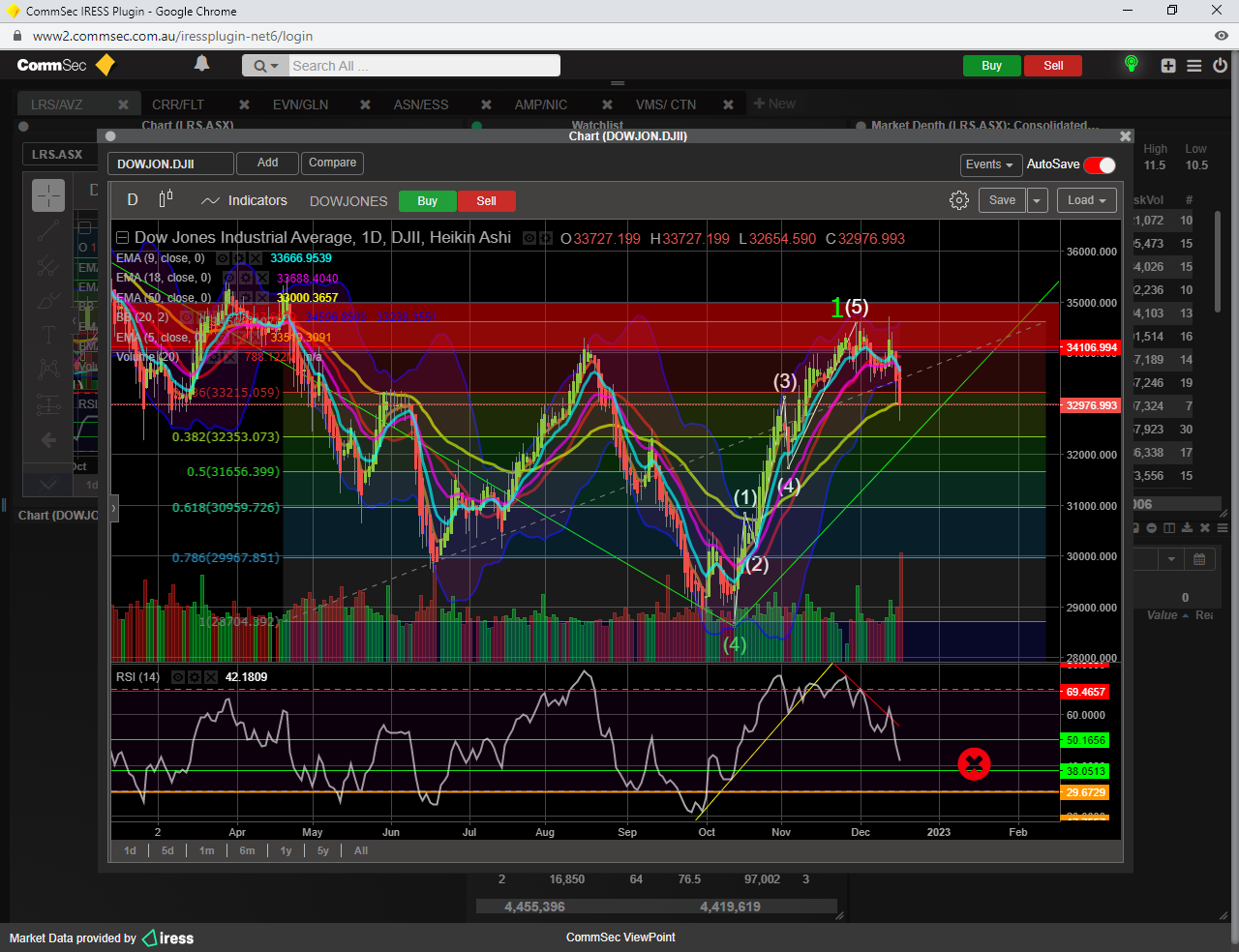Select the pattern drawing tool

pyautogui.click(x=48, y=370)
